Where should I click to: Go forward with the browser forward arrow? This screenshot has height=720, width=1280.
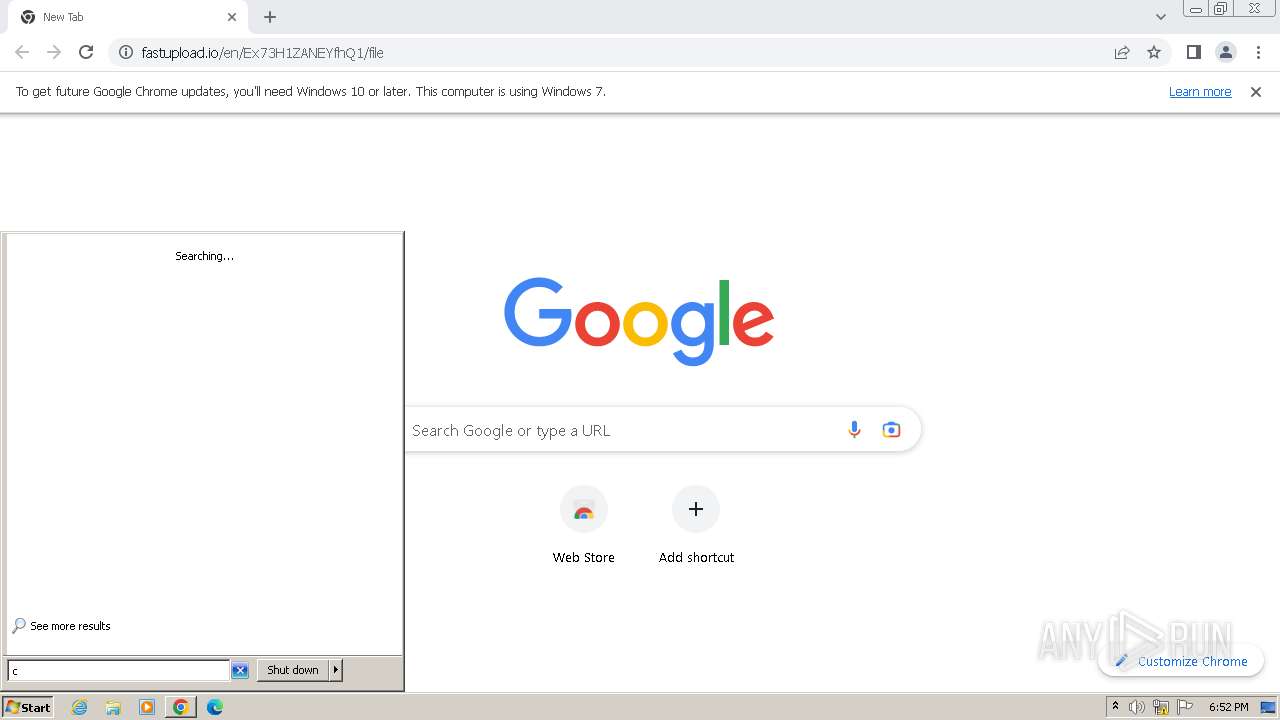coord(54,52)
